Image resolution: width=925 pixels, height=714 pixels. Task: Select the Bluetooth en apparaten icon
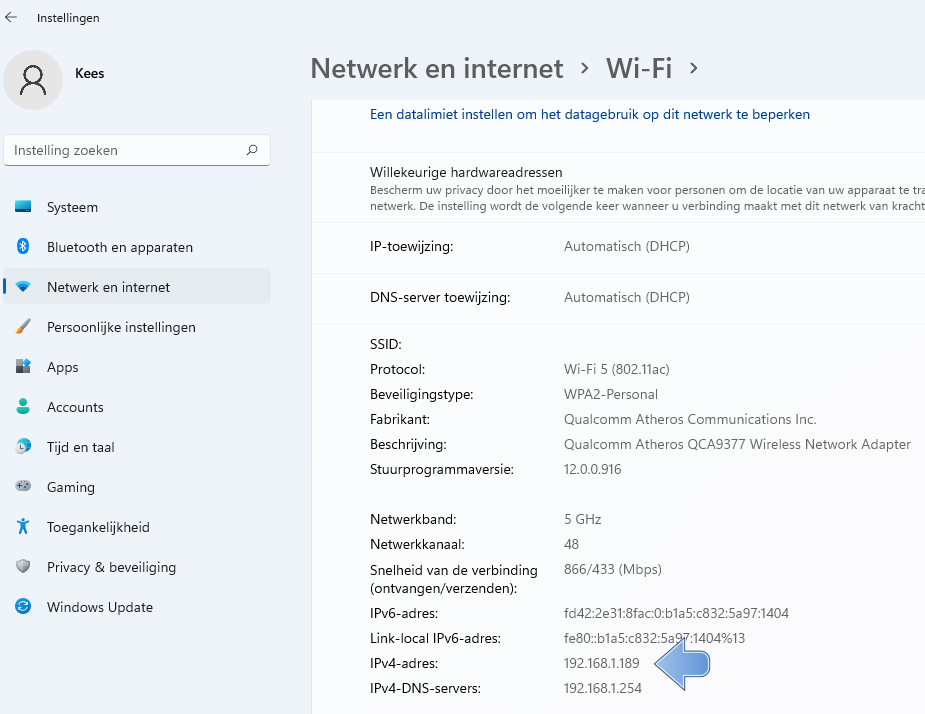23,246
